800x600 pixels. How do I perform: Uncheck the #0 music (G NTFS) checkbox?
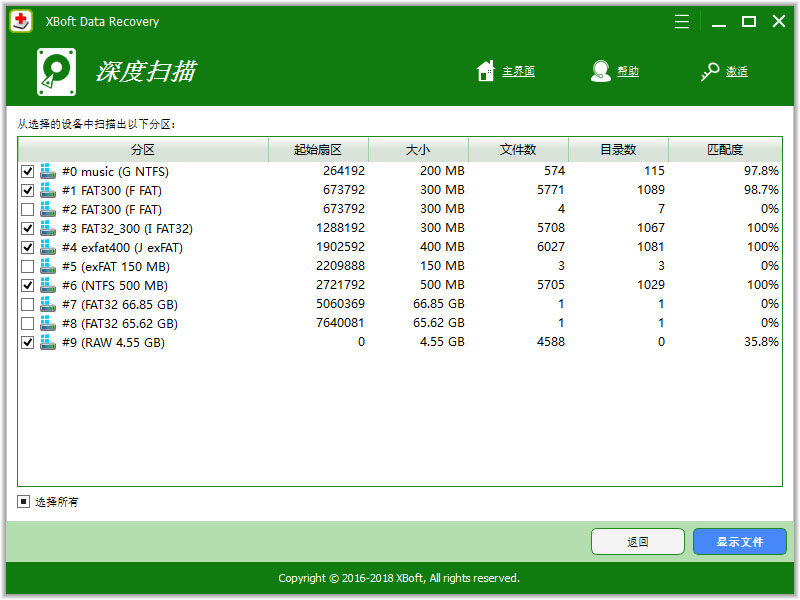[x=28, y=171]
